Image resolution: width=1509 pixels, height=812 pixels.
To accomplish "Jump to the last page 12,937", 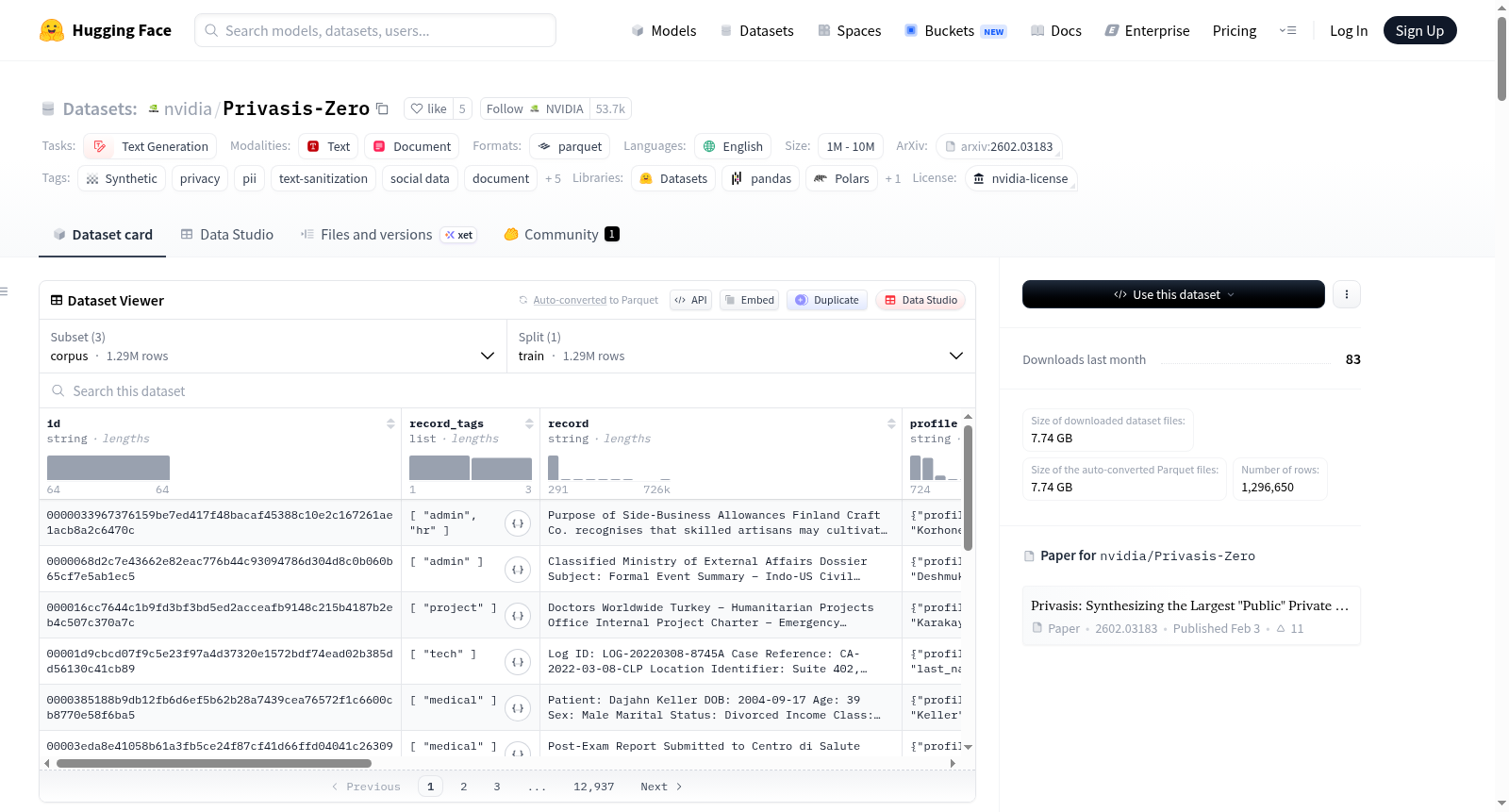I will 594,787.
